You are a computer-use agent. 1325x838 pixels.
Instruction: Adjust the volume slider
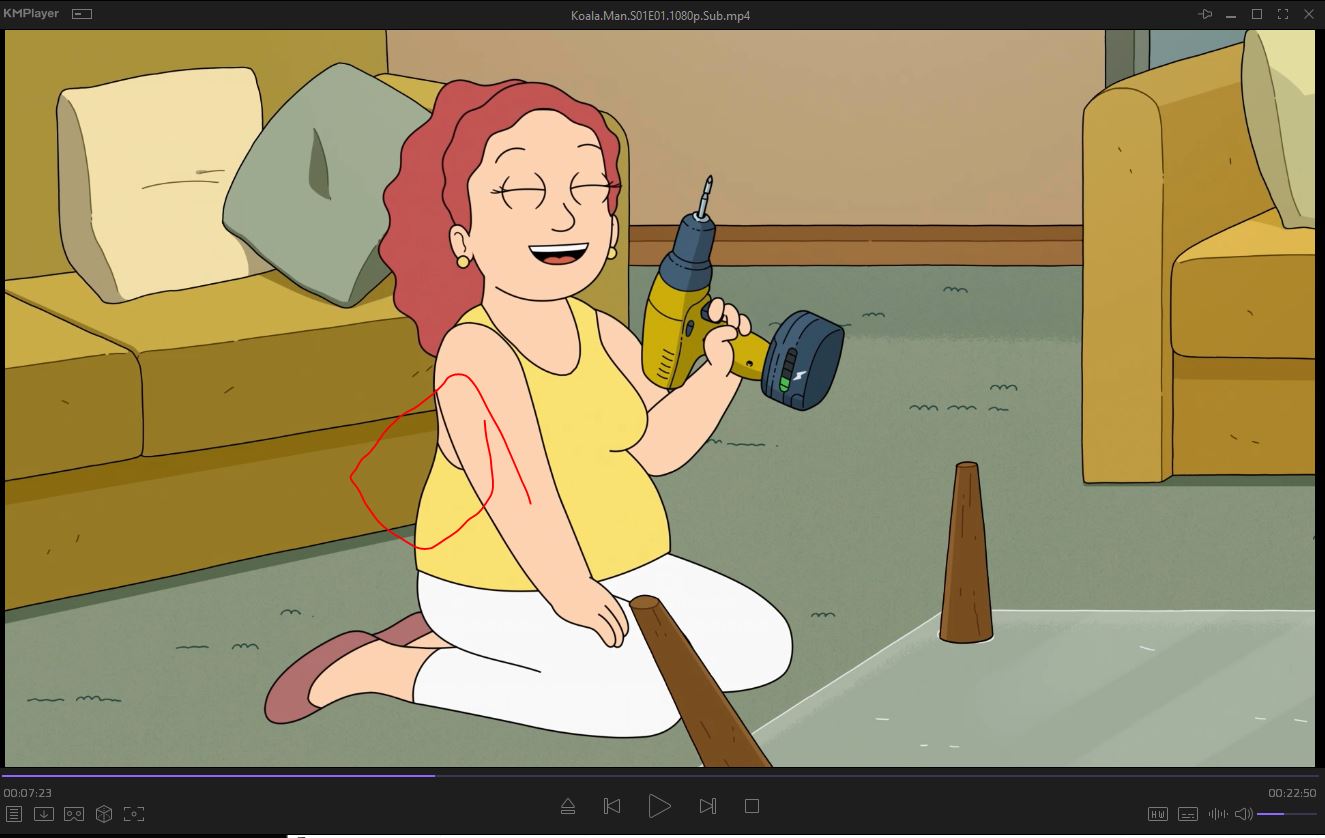pos(1285,814)
